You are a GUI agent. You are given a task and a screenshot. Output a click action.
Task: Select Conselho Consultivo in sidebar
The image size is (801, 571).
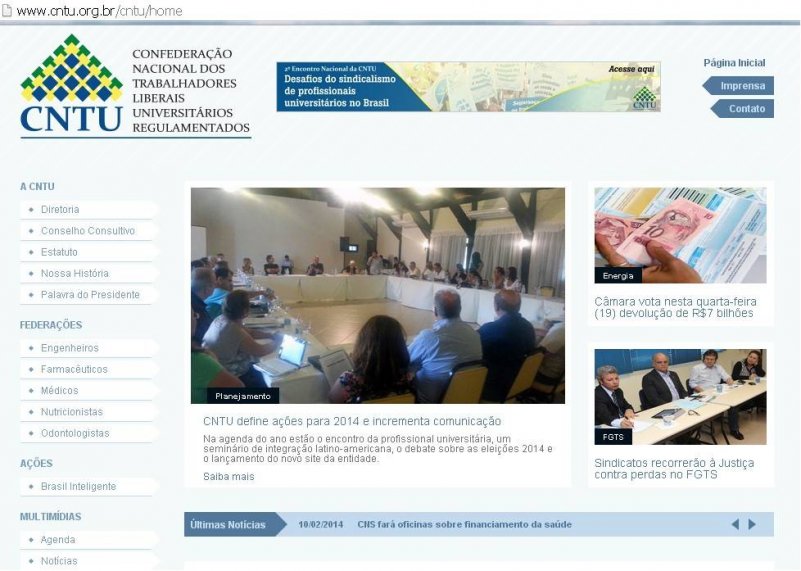pyautogui.click(x=87, y=231)
